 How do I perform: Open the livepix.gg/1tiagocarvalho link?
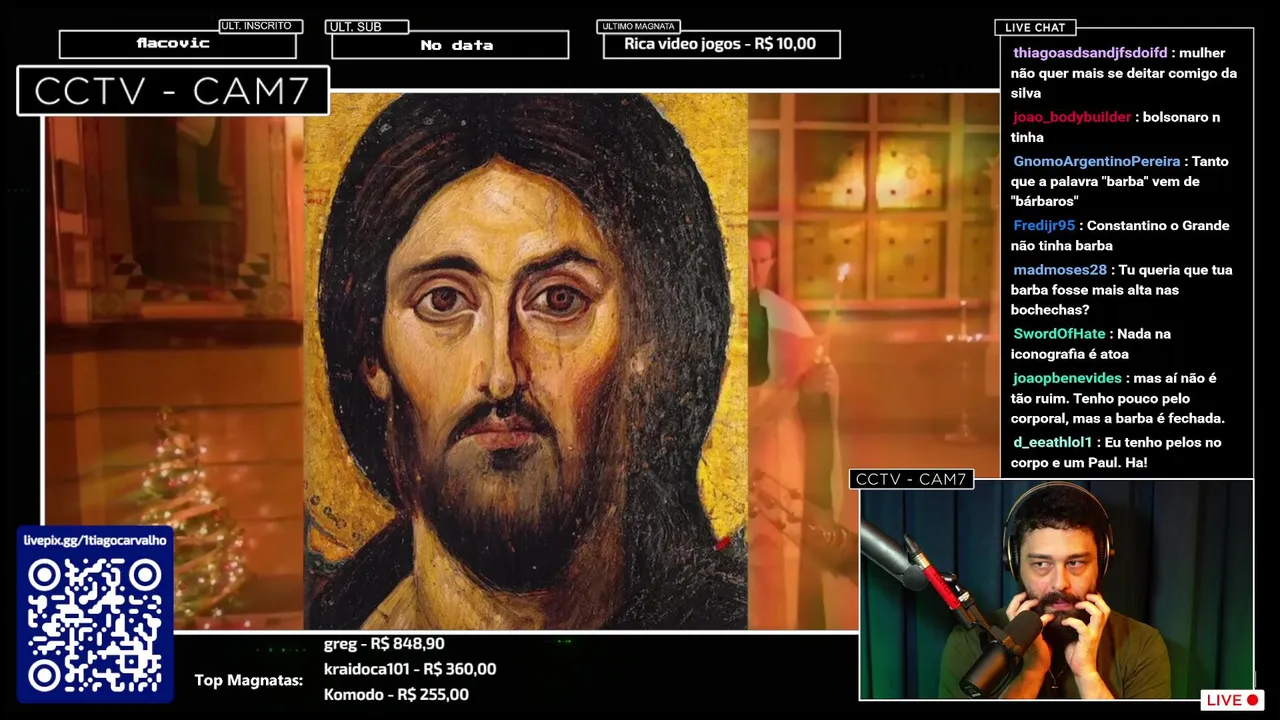95,540
